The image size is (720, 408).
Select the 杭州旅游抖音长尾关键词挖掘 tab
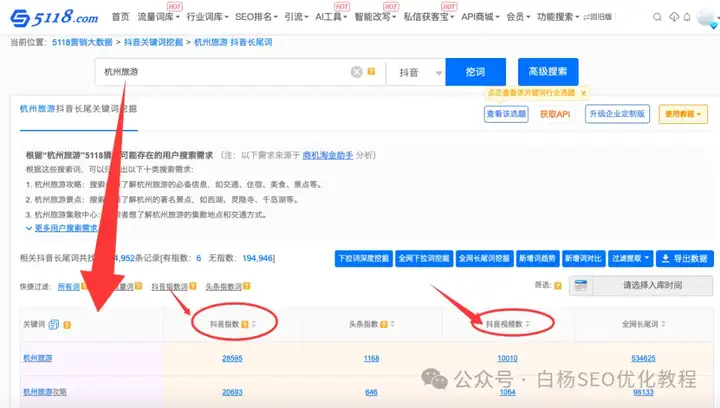click(x=79, y=109)
